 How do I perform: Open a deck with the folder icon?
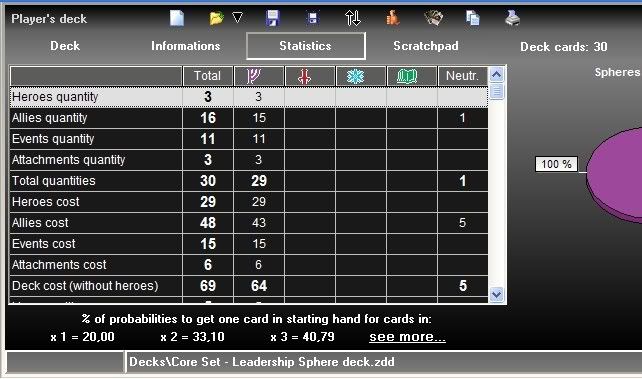tap(216, 18)
